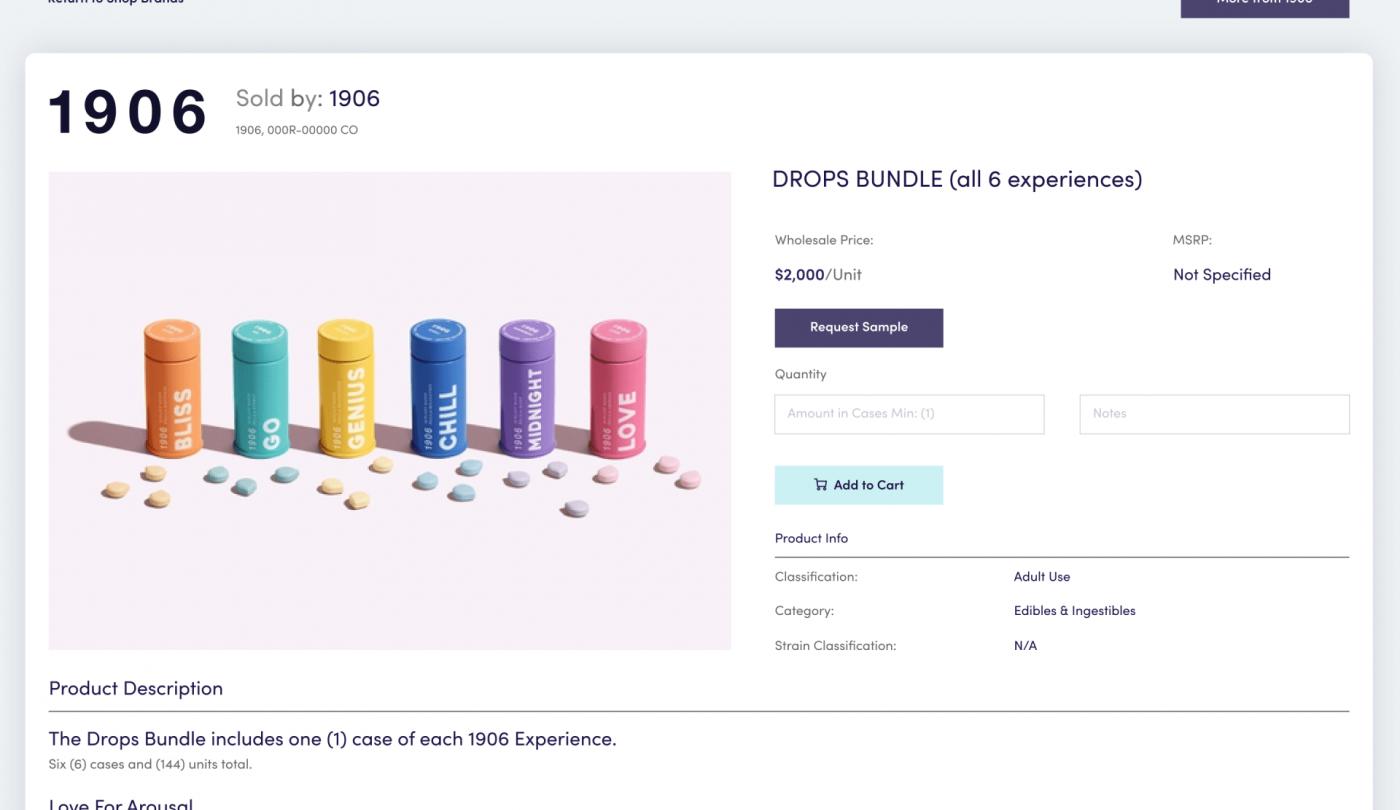
Task: Click the shopping cart icon in Add to Cart
Action: tap(820, 485)
